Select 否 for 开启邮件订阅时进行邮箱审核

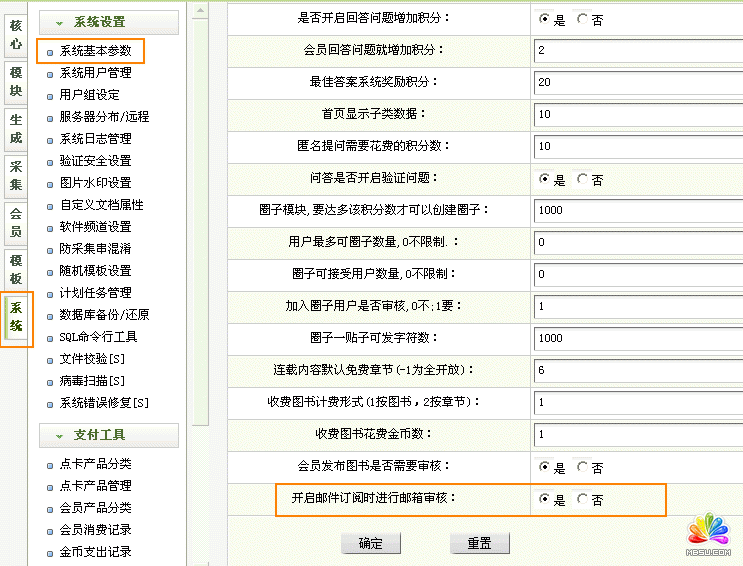coord(583,500)
